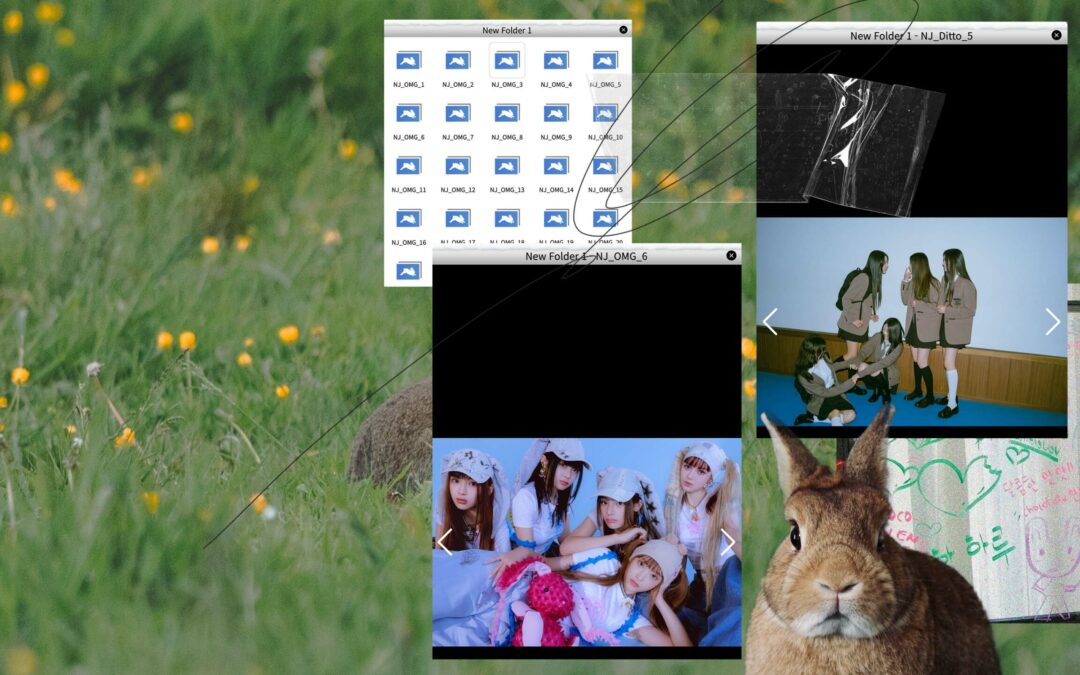Close the NJ_Ditto_5 viewer window

pos(1056,35)
